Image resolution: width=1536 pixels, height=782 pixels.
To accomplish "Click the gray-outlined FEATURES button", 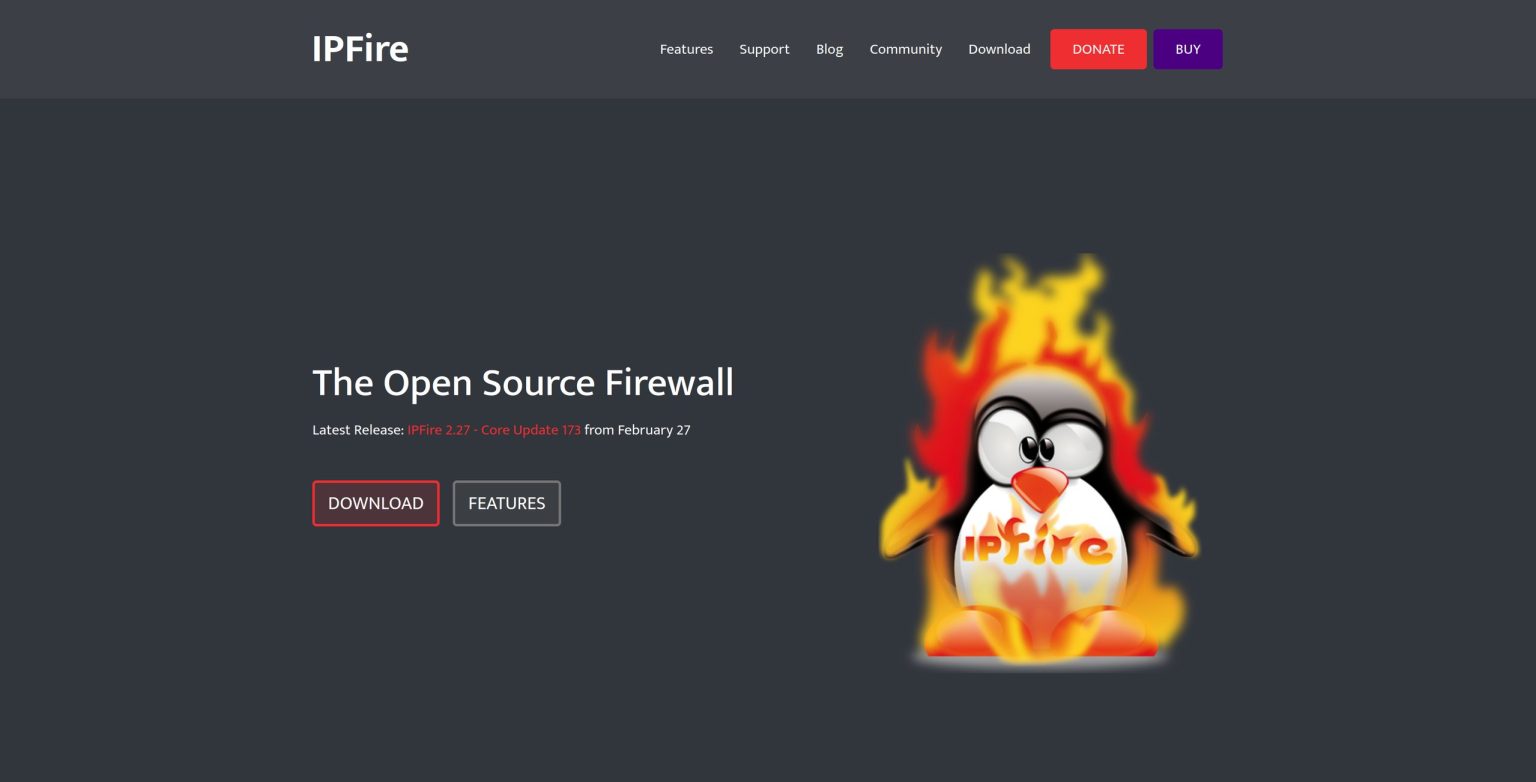I will (506, 503).
